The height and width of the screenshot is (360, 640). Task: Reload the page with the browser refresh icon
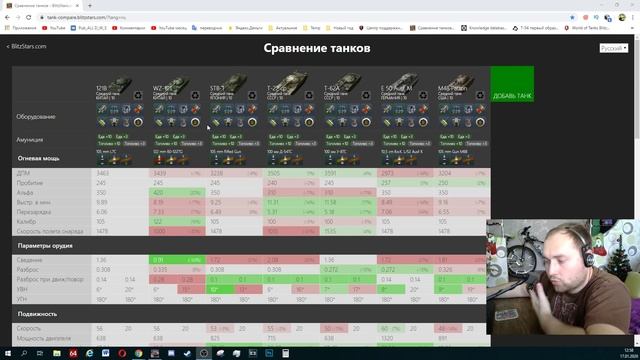point(29,18)
